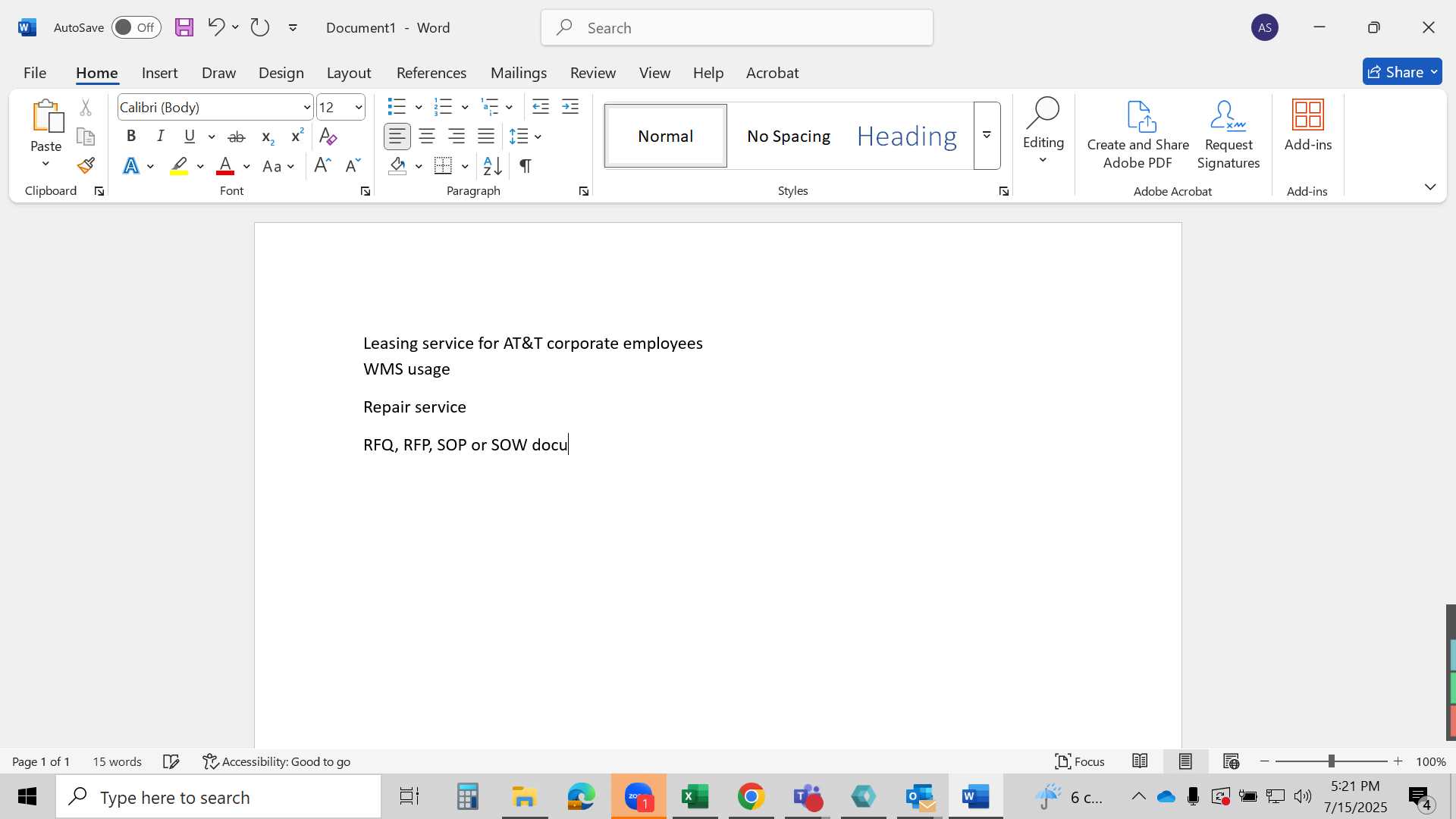Image resolution: width=1456 pixels, height=819 pixels.
Task: Open Excel from the taskbar
Action: [695, 797]
